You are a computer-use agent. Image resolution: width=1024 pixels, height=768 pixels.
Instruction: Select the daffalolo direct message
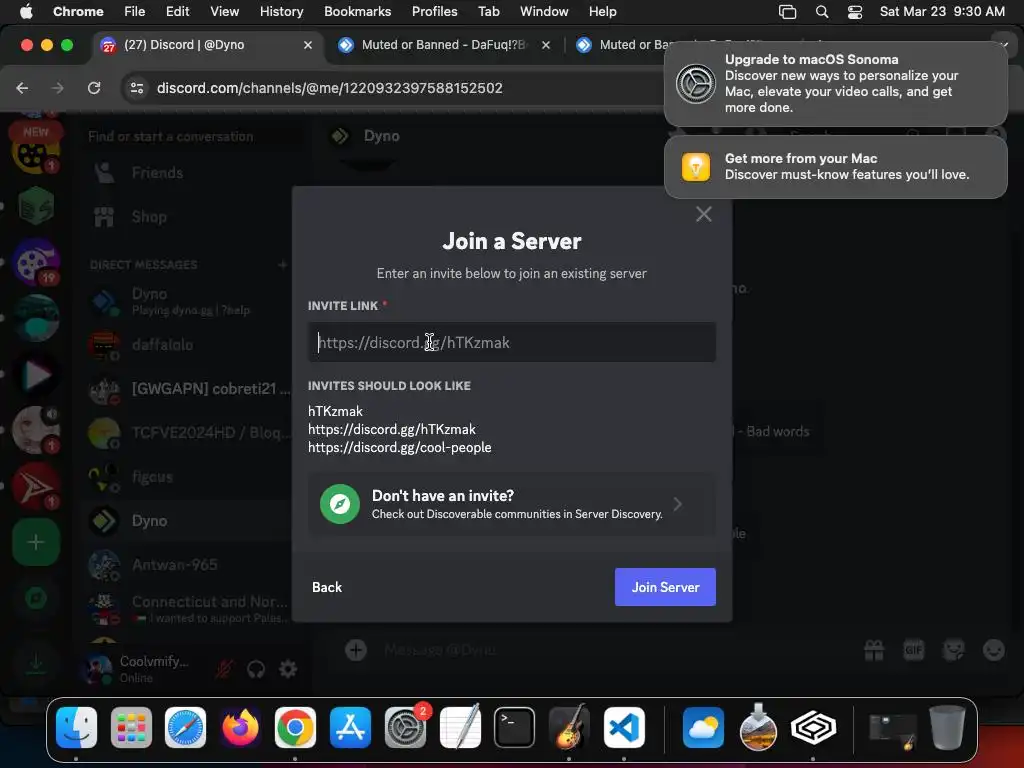pos(189,345)
